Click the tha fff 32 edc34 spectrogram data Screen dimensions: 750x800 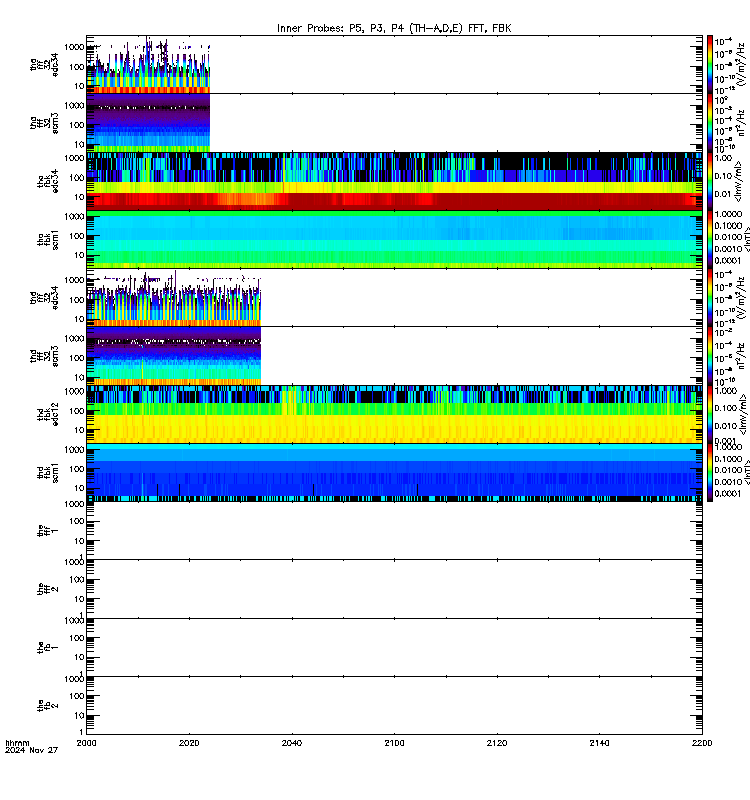[148, 66]
